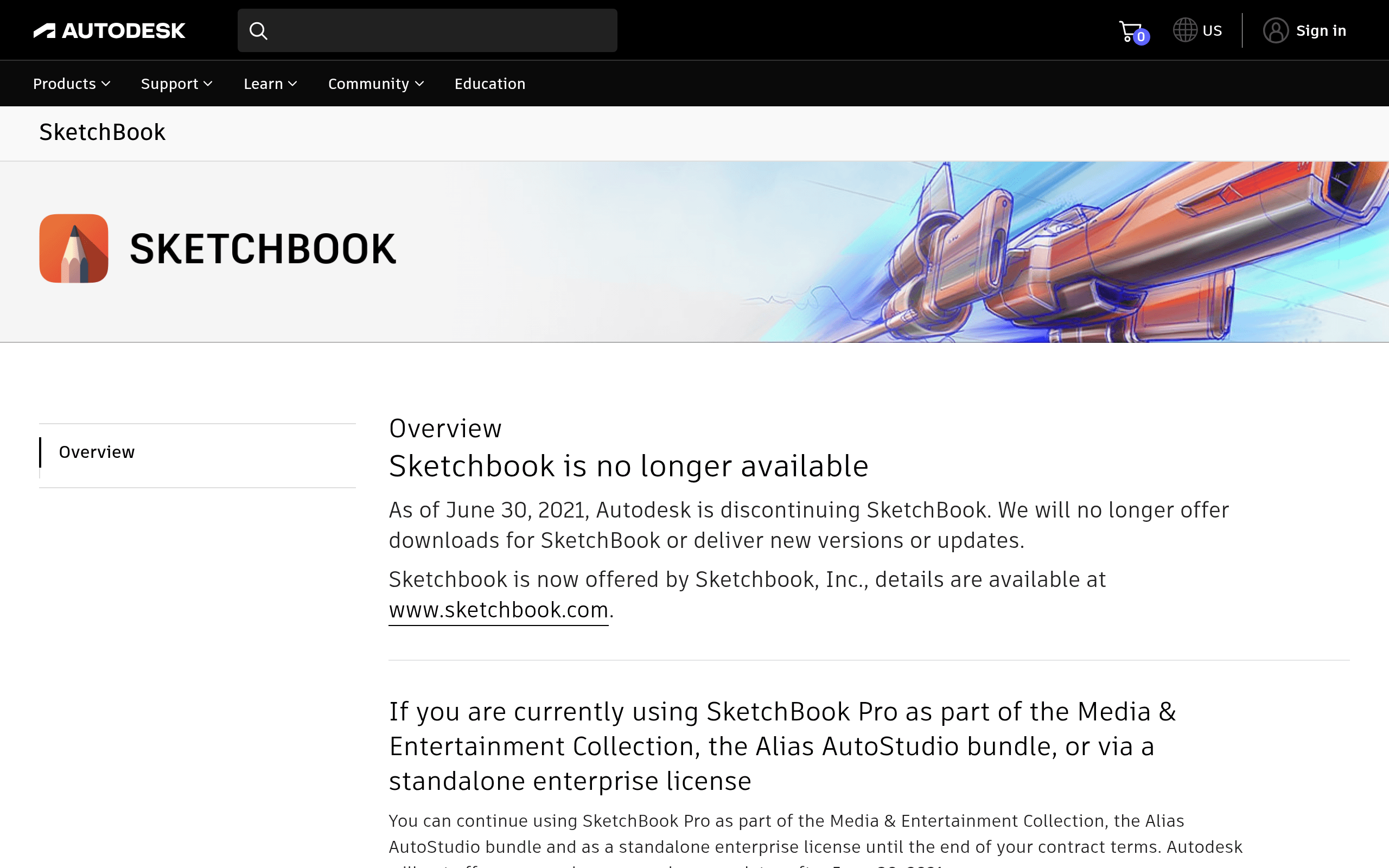Expand the Community dropdown menu
Viewport: 1389px width, 868px height.
(376, 84)
